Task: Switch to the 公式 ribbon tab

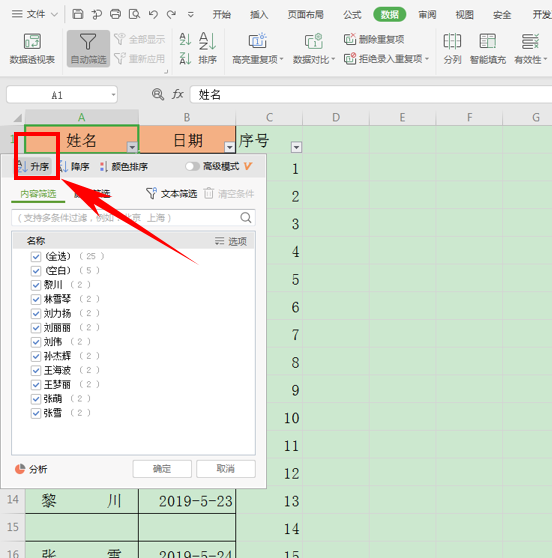Action: (x=352, y=15)
